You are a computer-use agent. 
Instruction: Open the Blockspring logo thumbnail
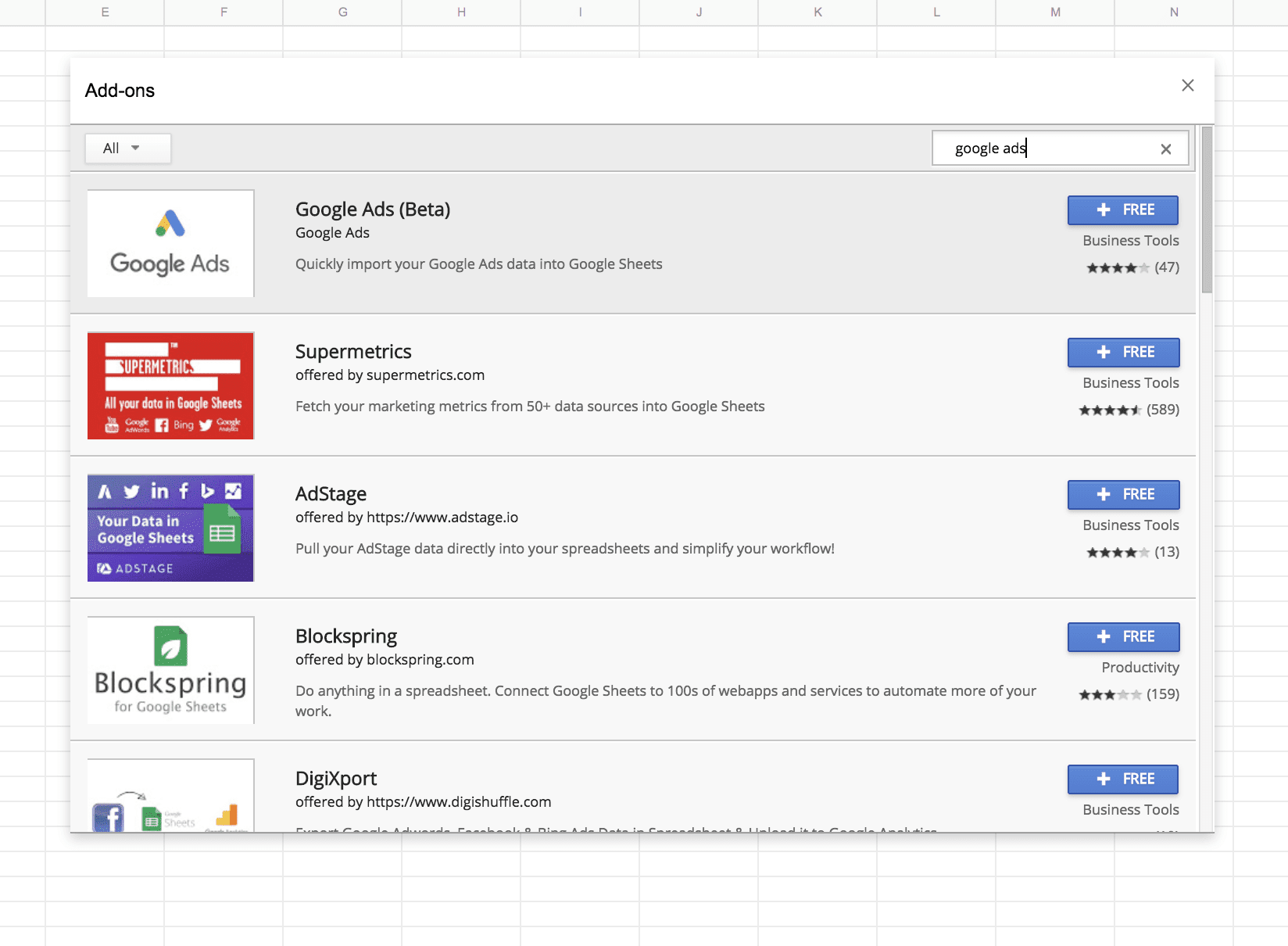click(170, 670)
